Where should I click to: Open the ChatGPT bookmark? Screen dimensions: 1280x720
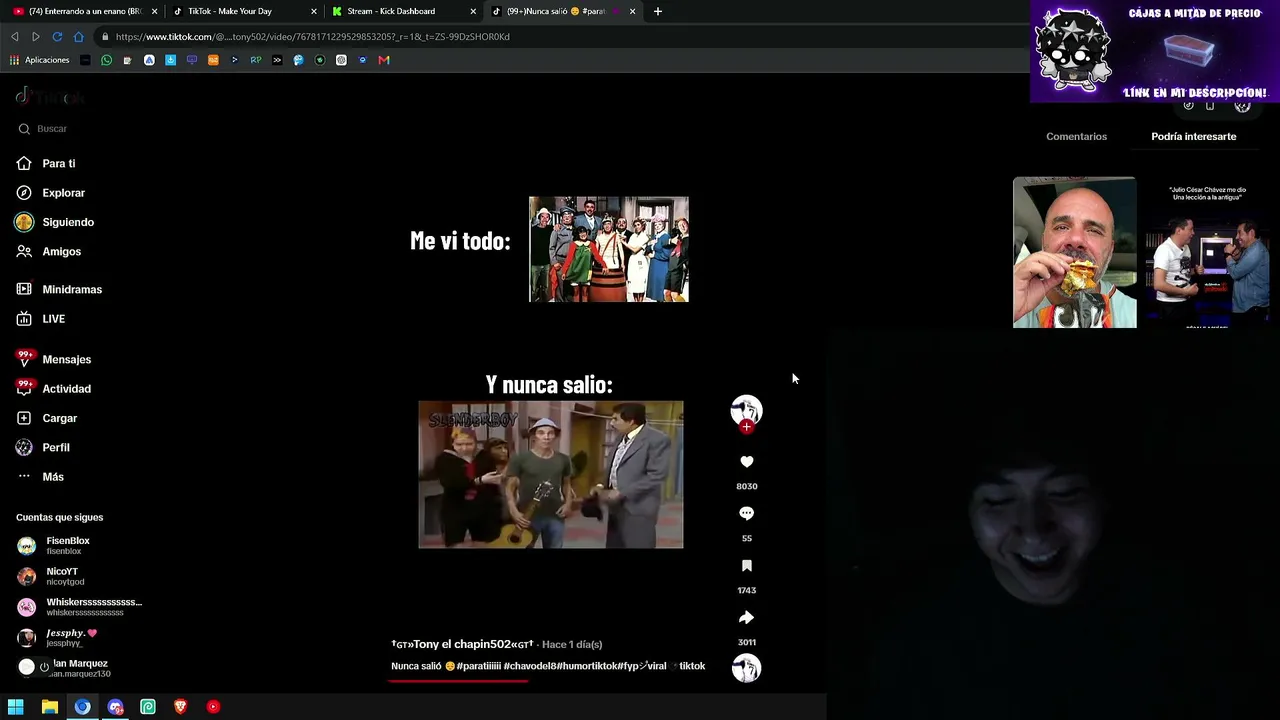click(x=341, y=60)
